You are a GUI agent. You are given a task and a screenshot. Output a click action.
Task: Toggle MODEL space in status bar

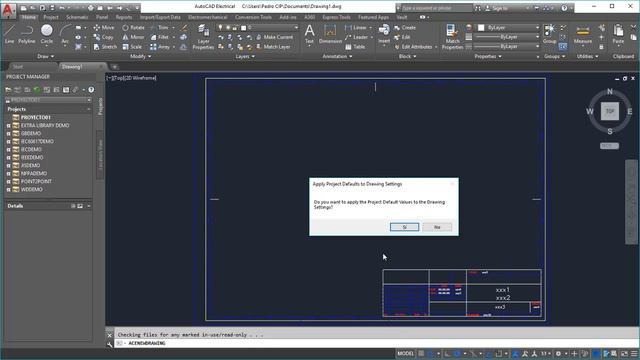point(405,353)
